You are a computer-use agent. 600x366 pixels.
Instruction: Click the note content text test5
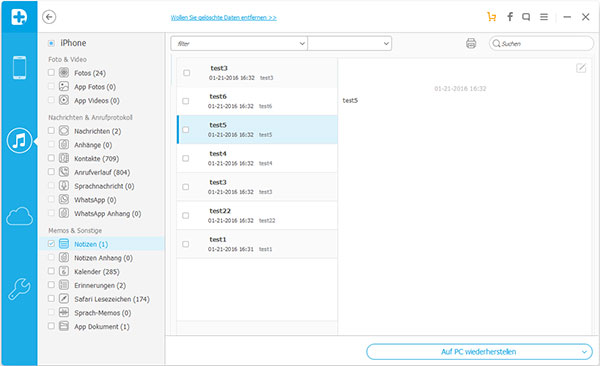click(x=350, y=100)
